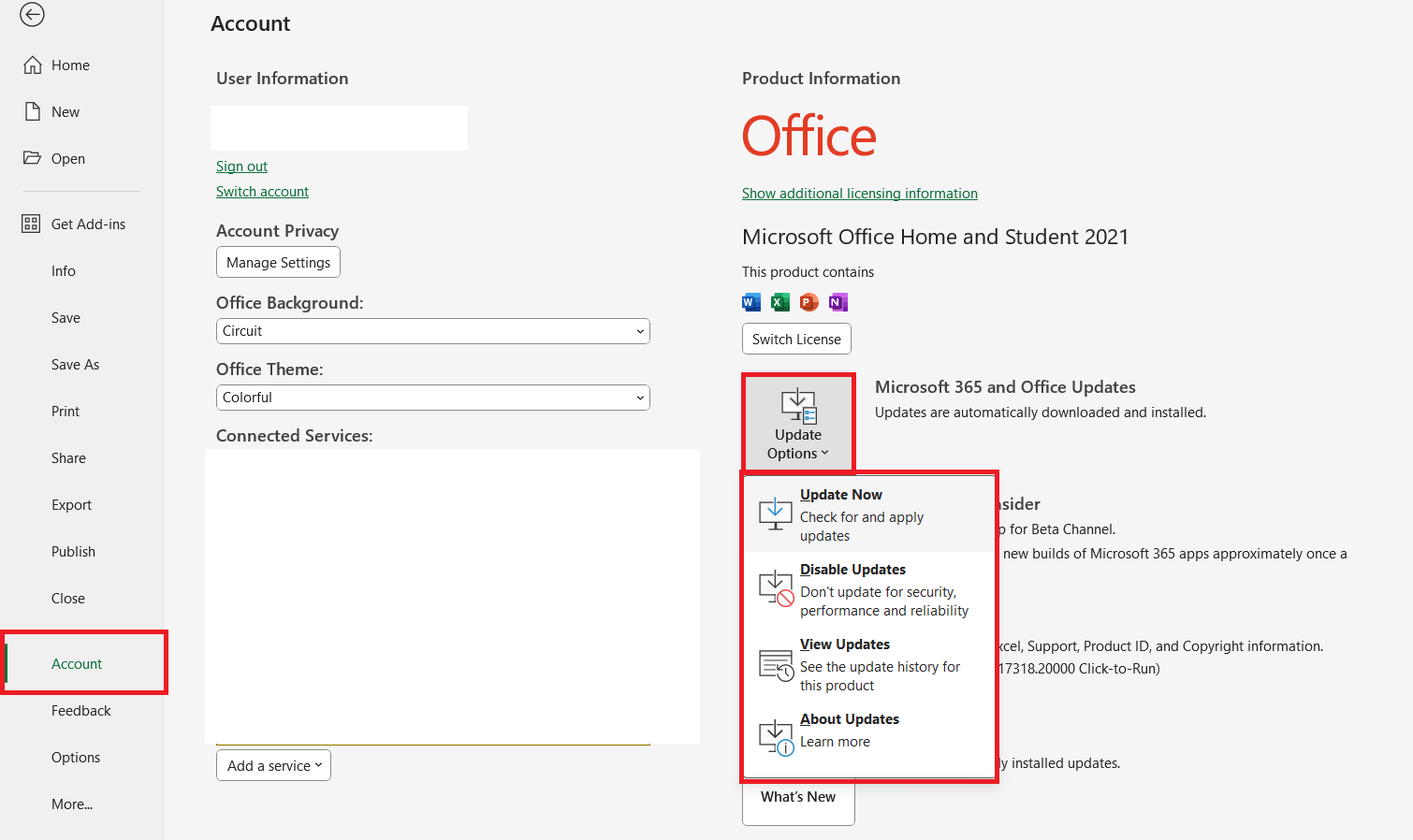The image size is (1413, 840).
Task: Expand the Add a service menu
Action: (273, 765)
